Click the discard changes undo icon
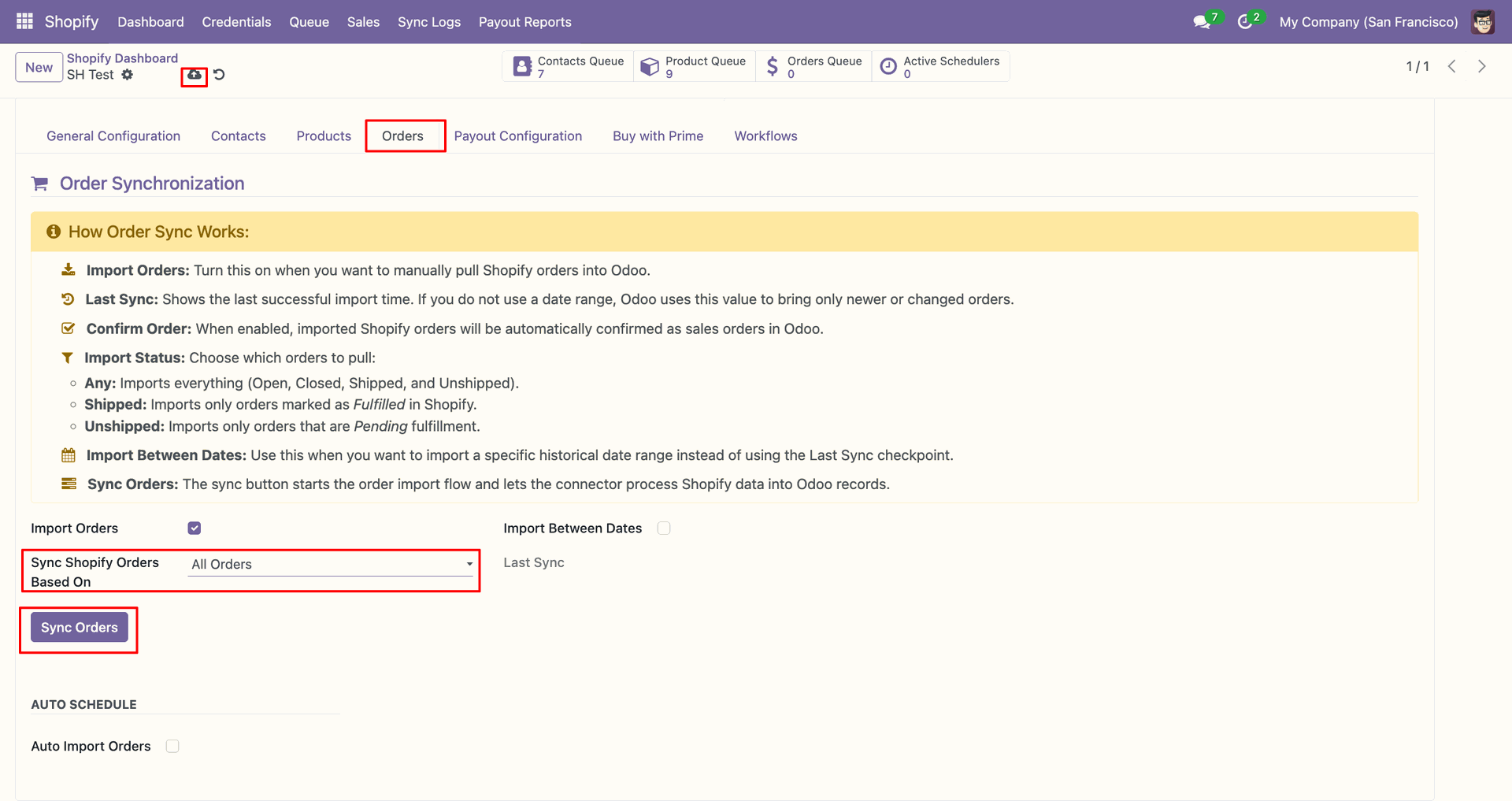This screenshot has height=801, width=1512. (219, 75)
